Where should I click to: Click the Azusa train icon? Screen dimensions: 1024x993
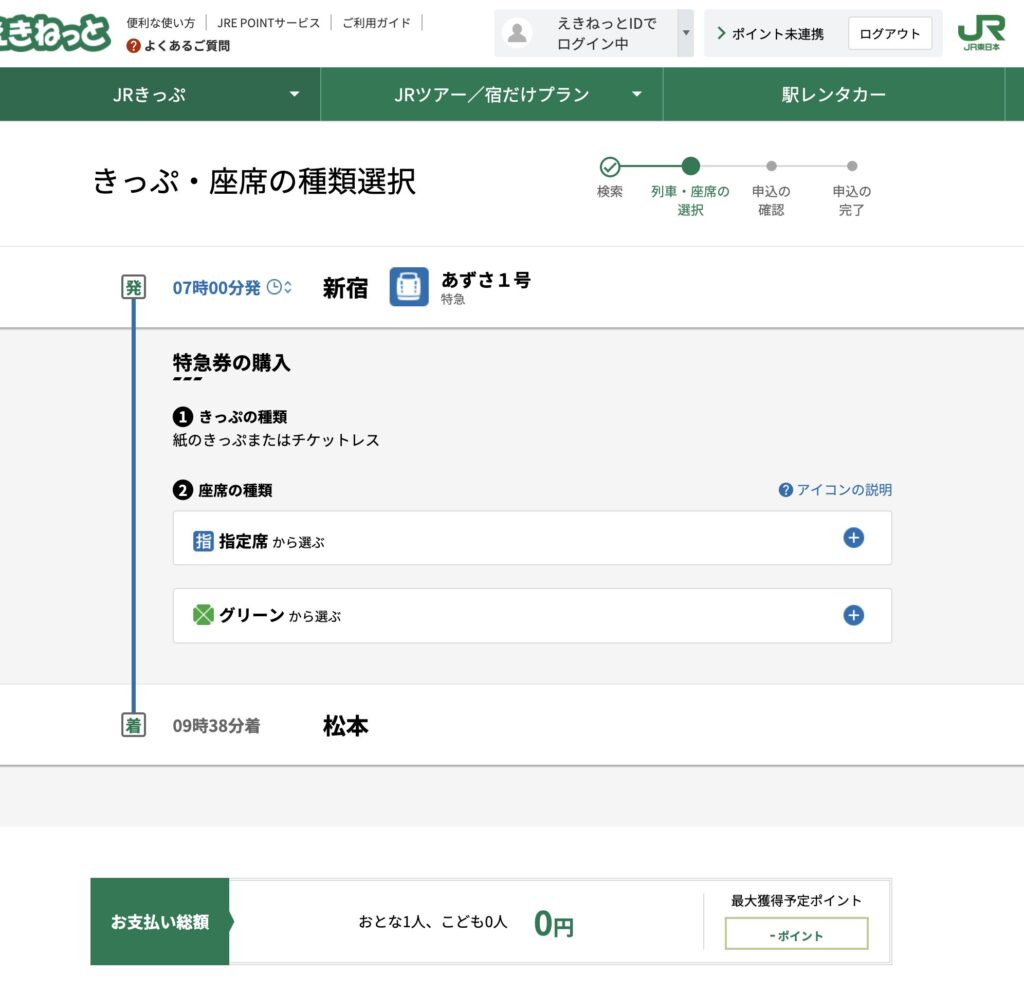coord(409,287)
